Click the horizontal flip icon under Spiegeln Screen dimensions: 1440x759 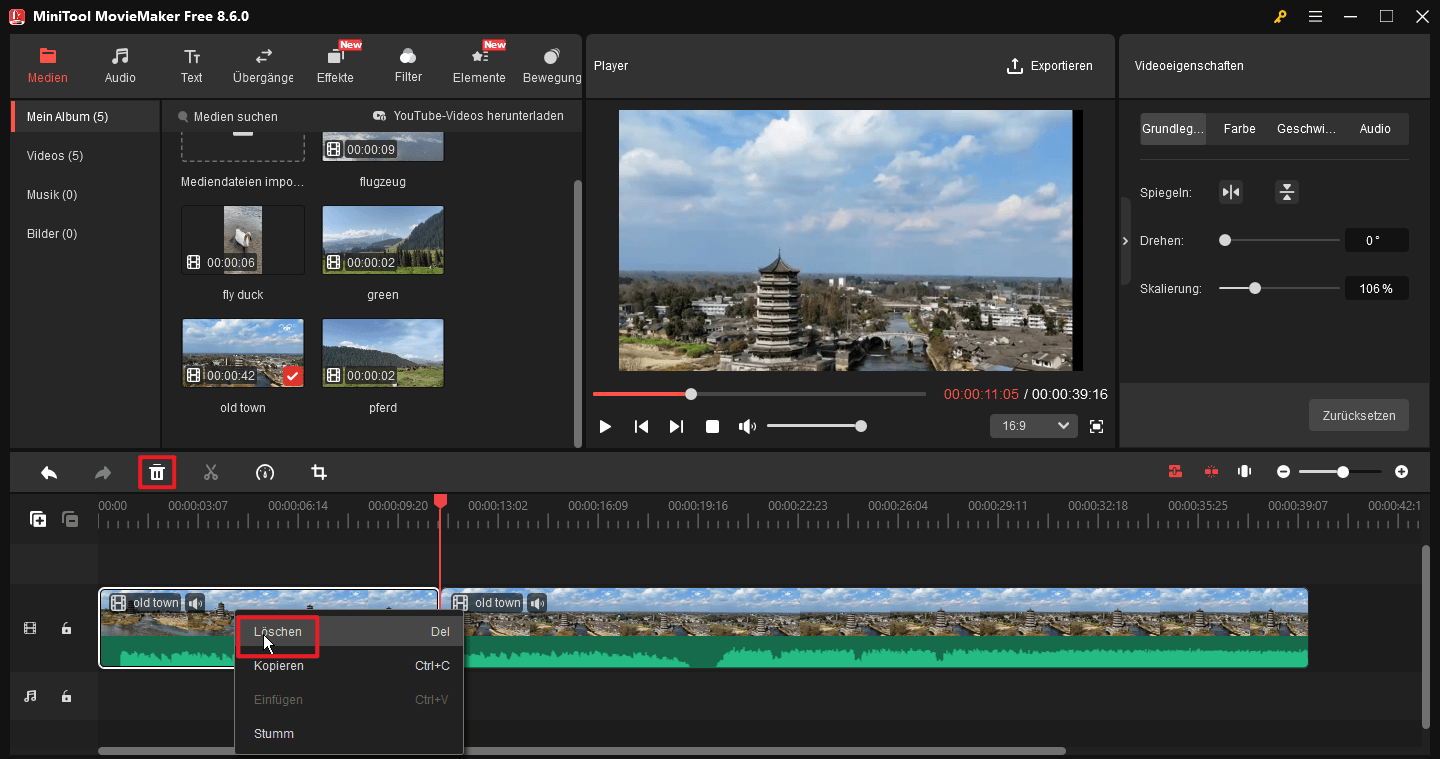[x=1231, y=191]
